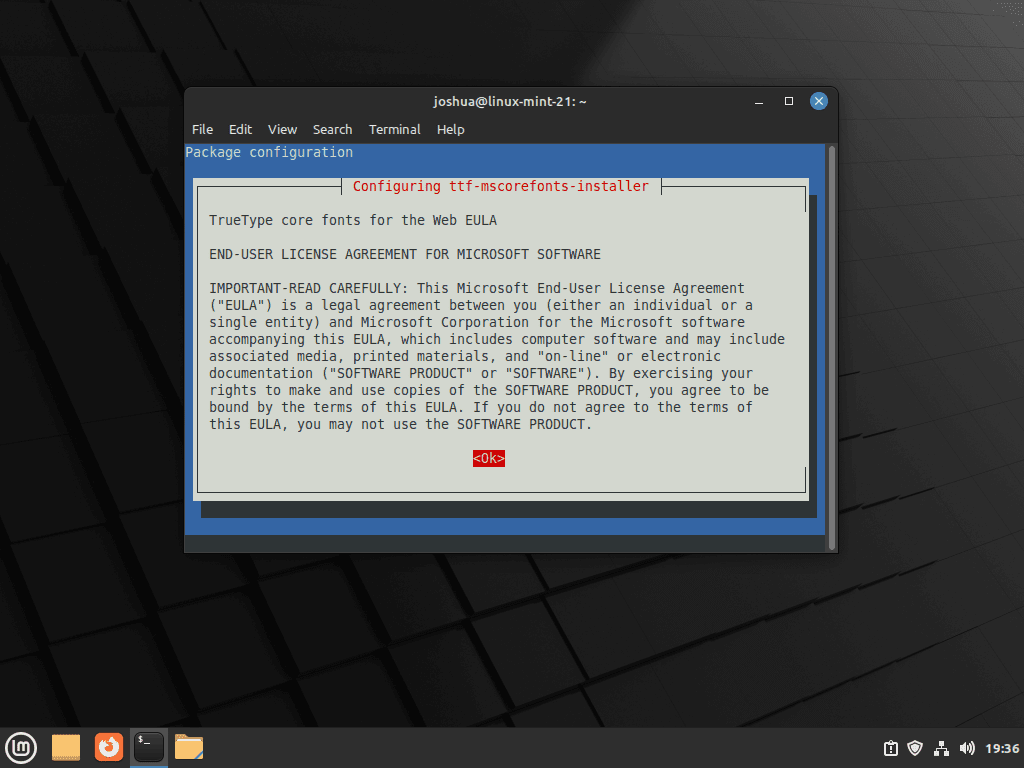1024x768 pixels.
Task: Open the Update Manager tray icon
Action: (x=889, y=747)
